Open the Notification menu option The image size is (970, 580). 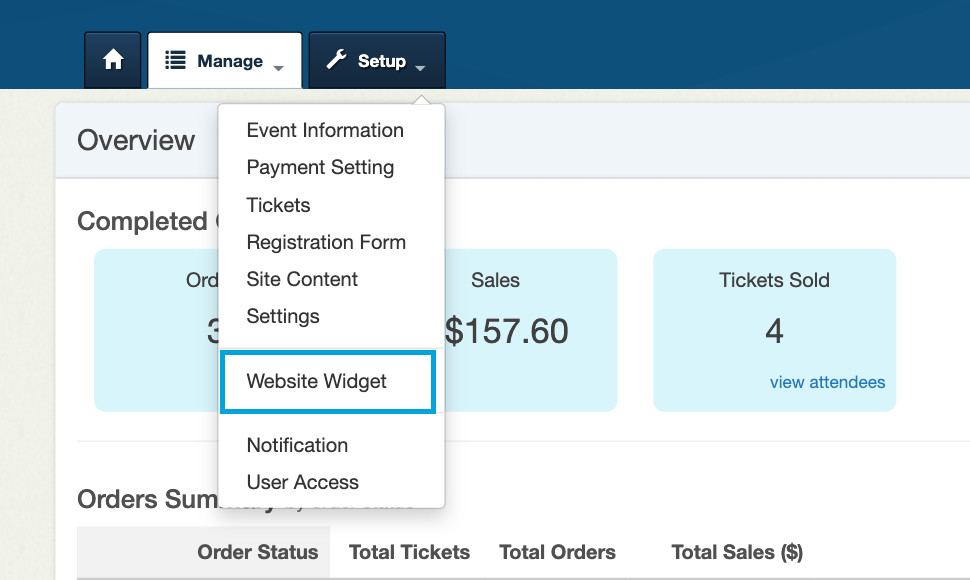tap(297, 445)
